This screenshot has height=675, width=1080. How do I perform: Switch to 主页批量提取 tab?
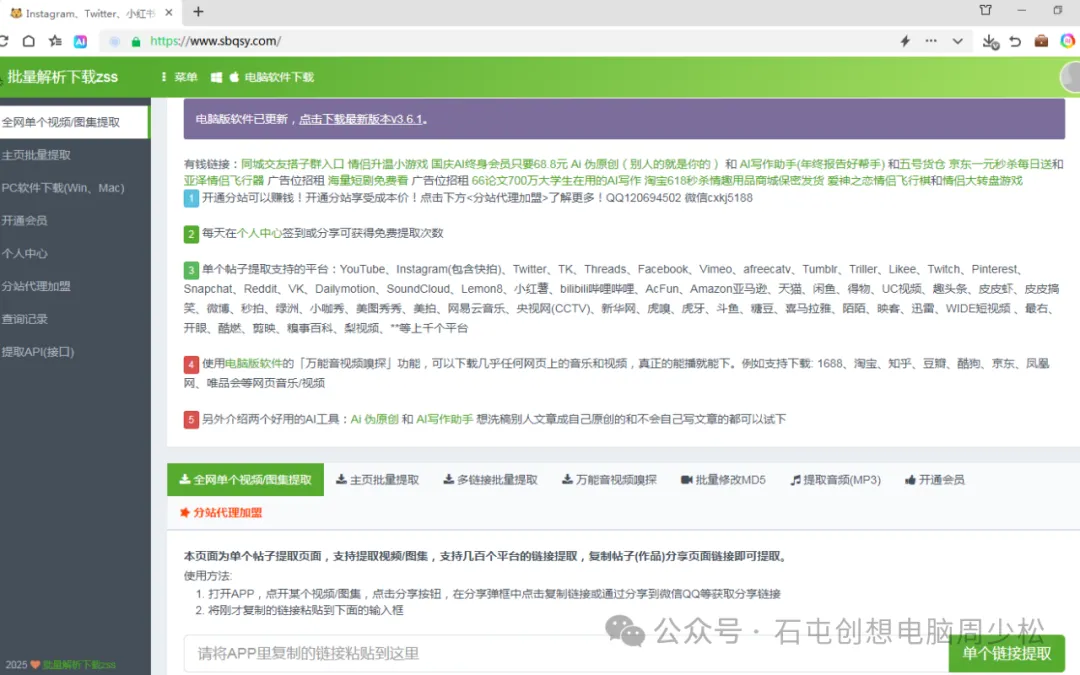[377, 480]
